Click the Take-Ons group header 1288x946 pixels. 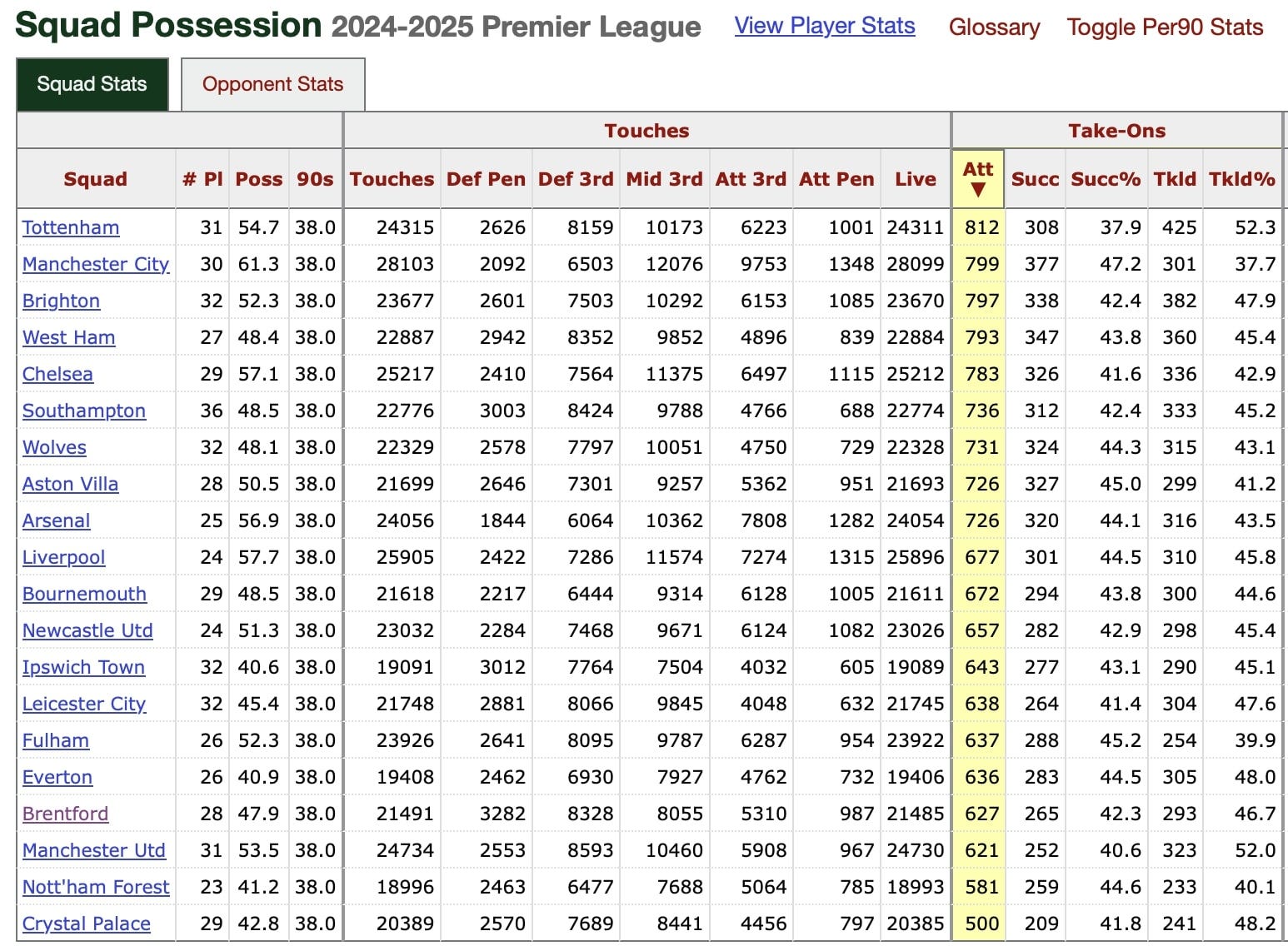click(1116, 131)
